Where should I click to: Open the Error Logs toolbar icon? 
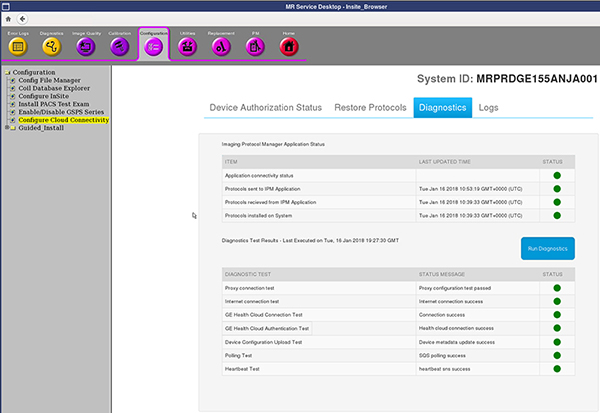[x=18, y=45]
